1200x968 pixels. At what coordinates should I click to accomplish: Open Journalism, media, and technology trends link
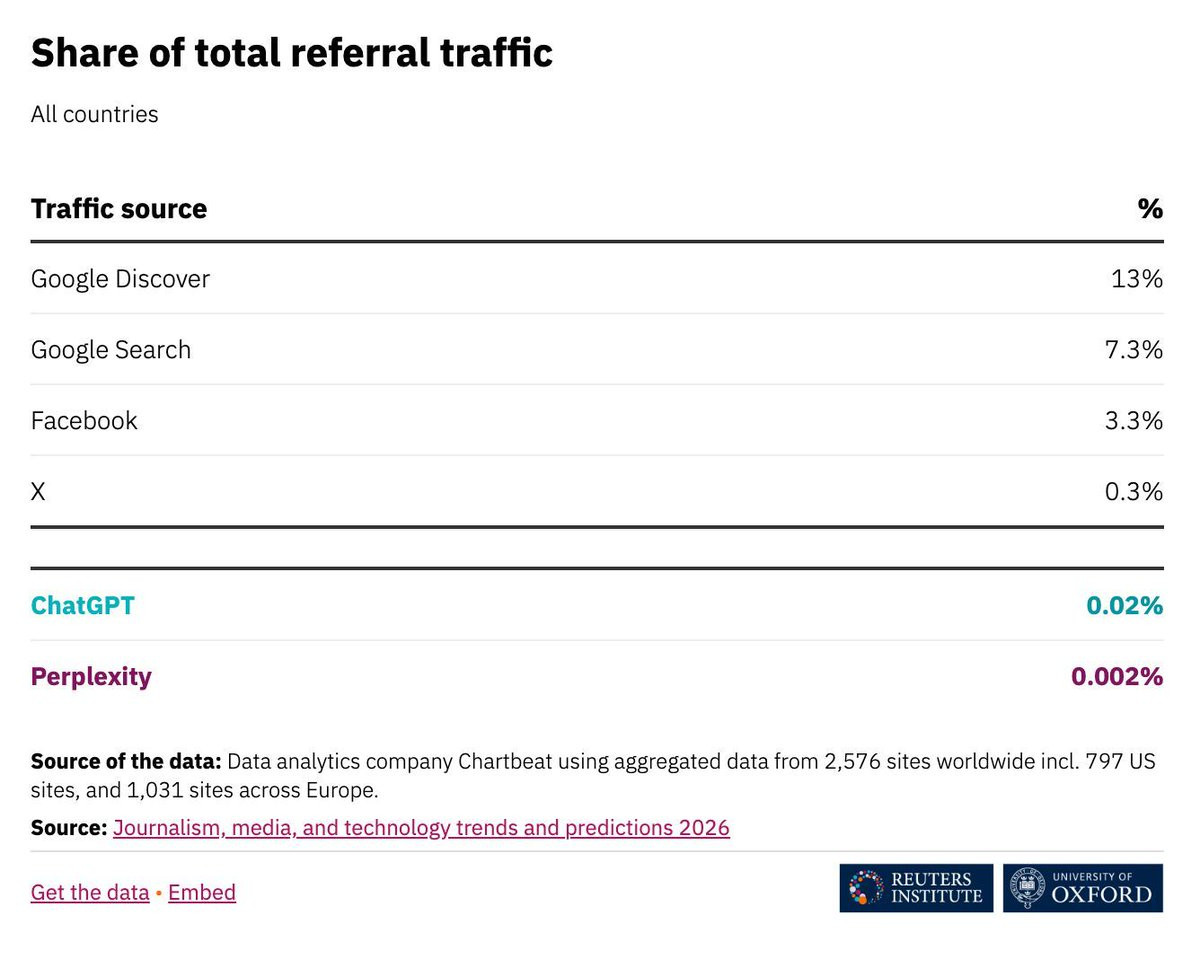(421, 828)
